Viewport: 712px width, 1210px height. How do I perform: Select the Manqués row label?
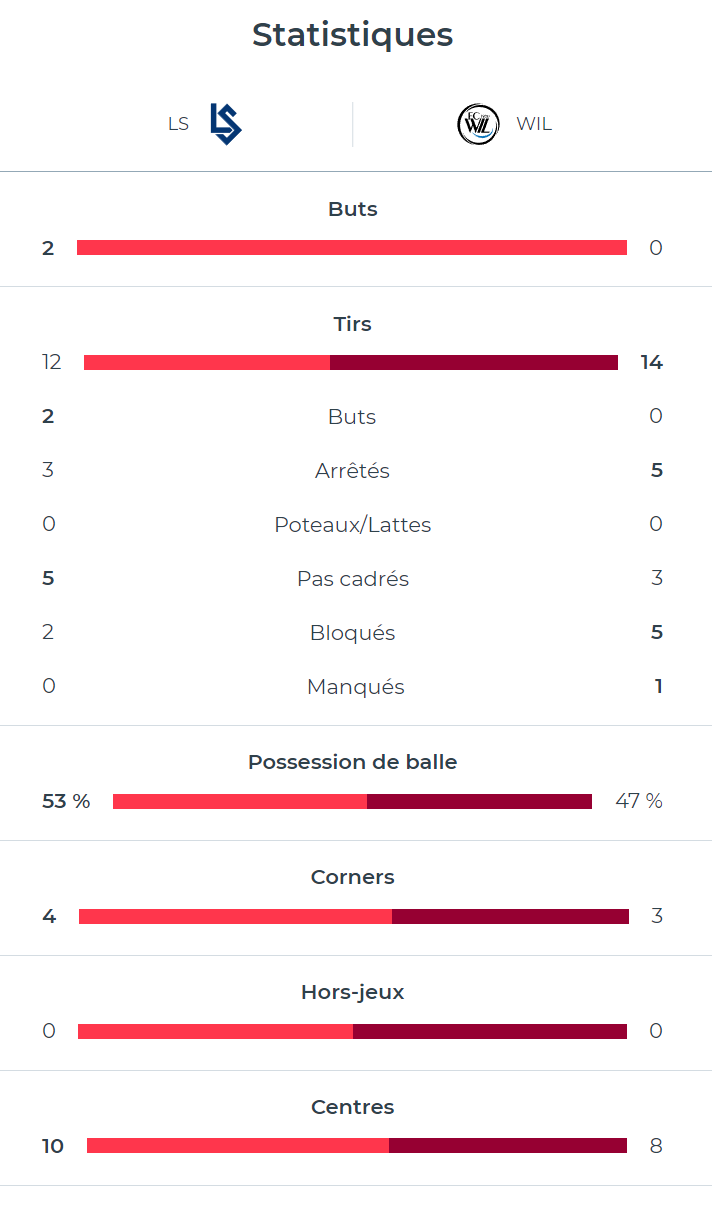[x=355, y=687]
